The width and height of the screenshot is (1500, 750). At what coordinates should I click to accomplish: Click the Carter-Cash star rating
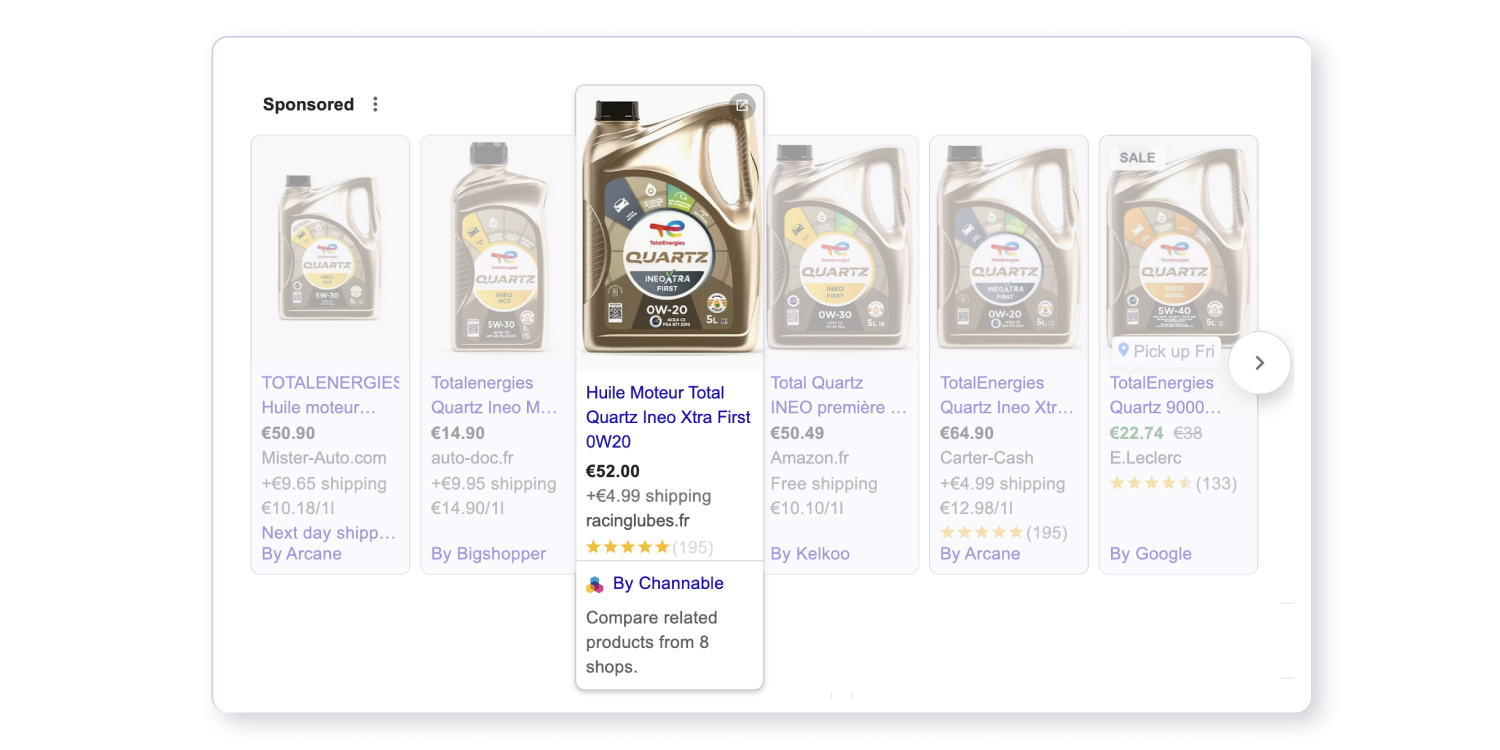click(x=981, y=533)
